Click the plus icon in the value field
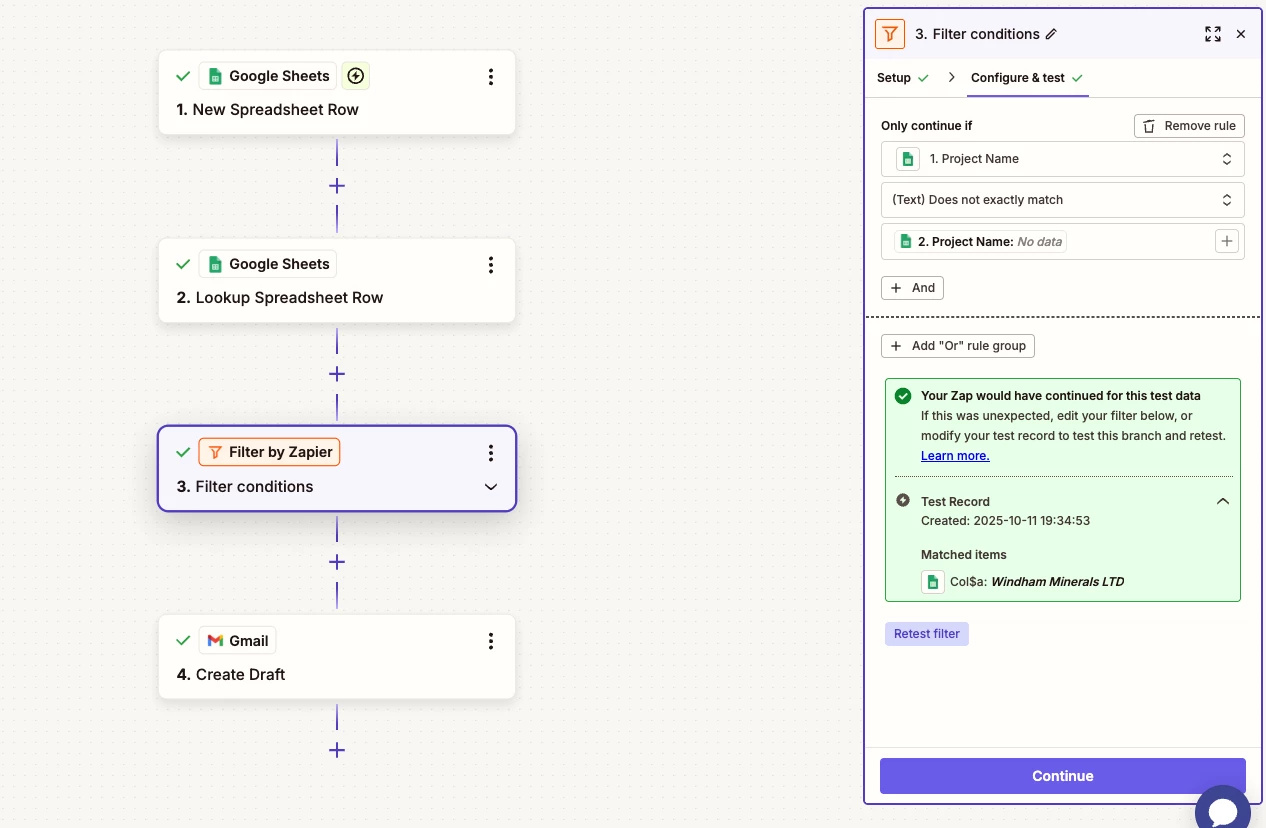The image size is (1266, 828). [x=1227, y=241]
